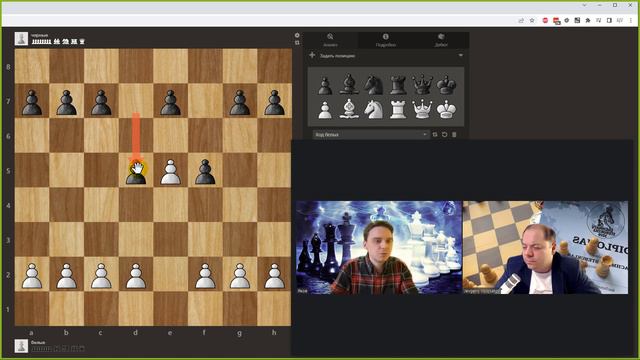Image resolution: width=640 pixels, height=360 pixels.
Task: Select the black bishop from piece palette
Action: tap(349, 85)
